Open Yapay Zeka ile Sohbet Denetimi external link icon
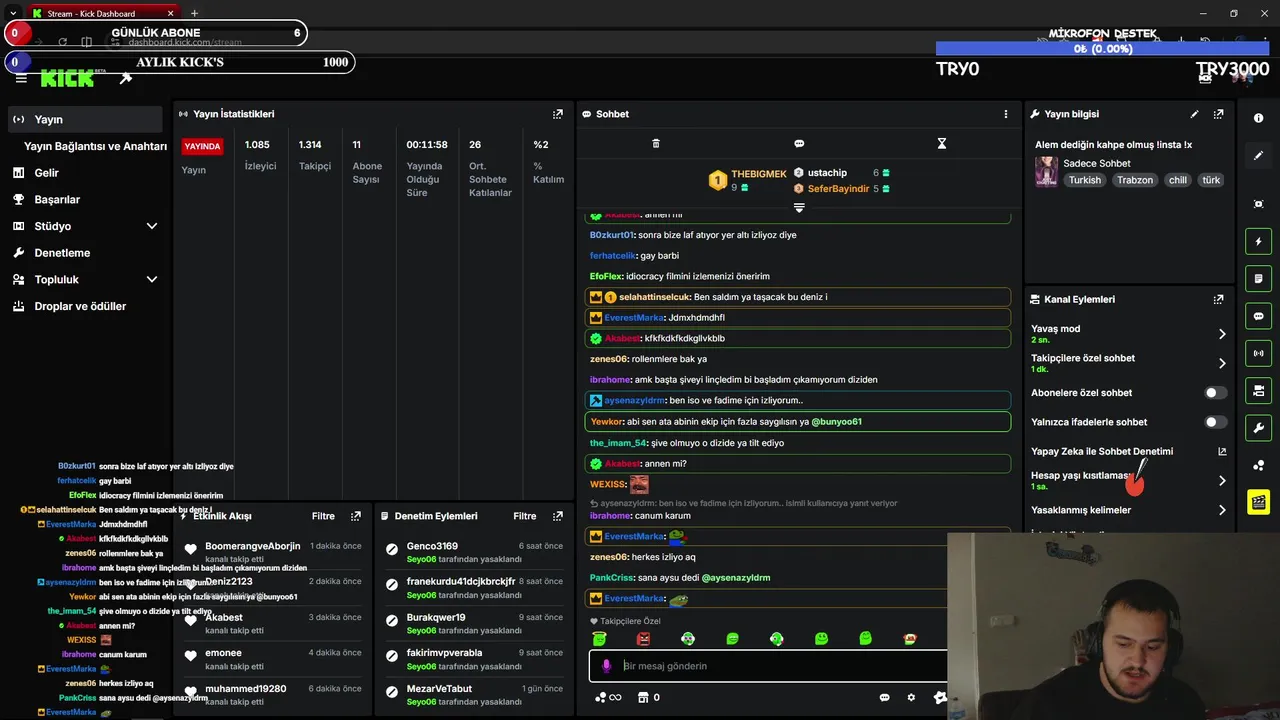The image size is (1280, 720). click(1222, 452)
